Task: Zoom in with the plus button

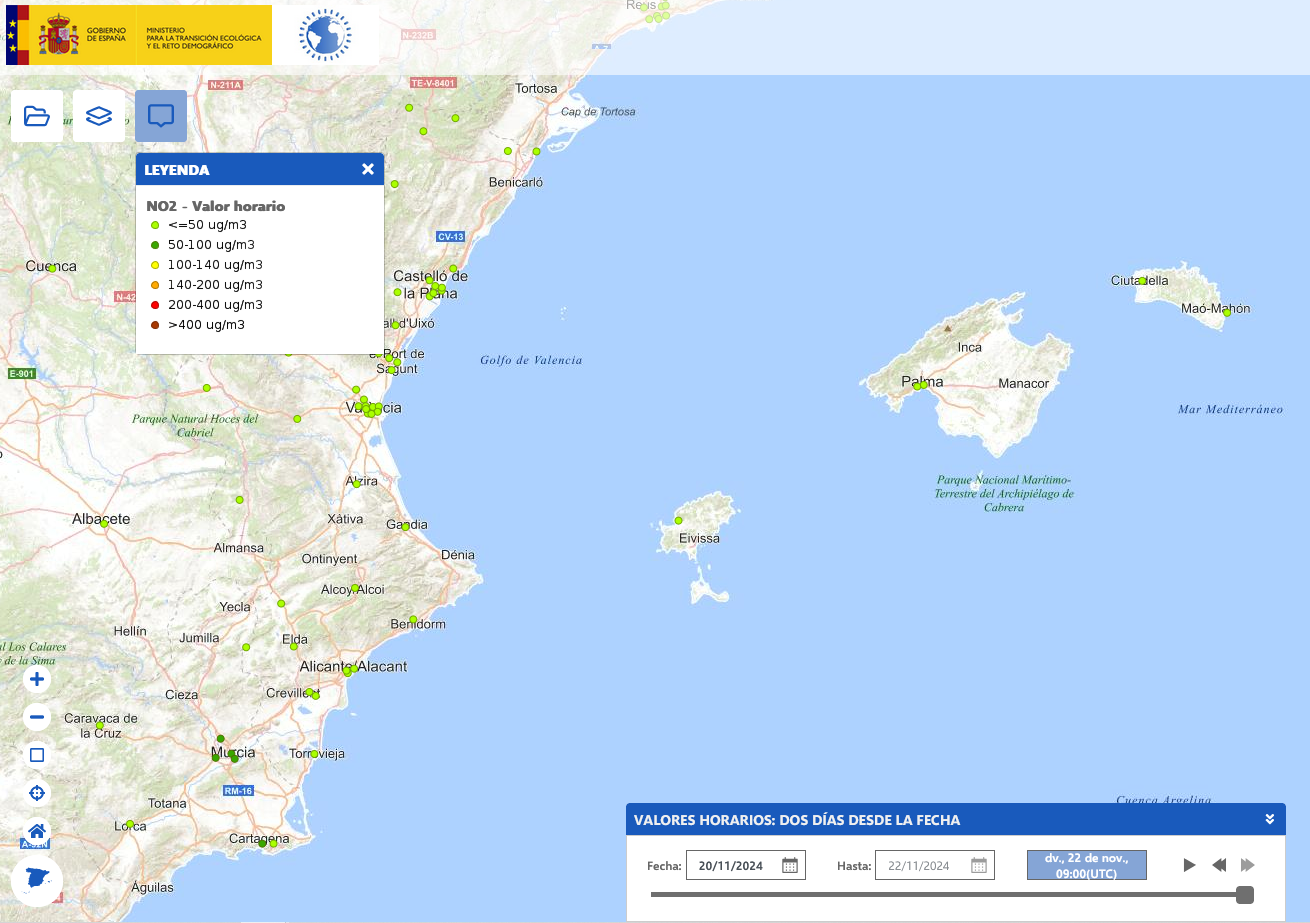Action: coord(37,680)
